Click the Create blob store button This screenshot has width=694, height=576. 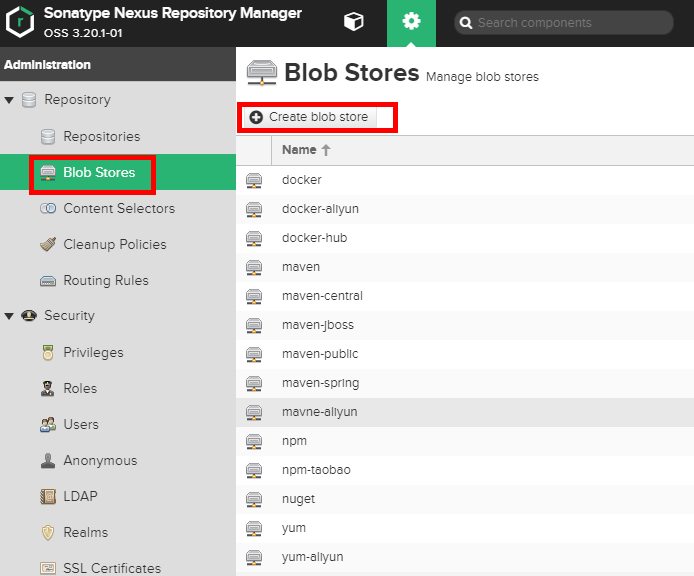[310, 117]
